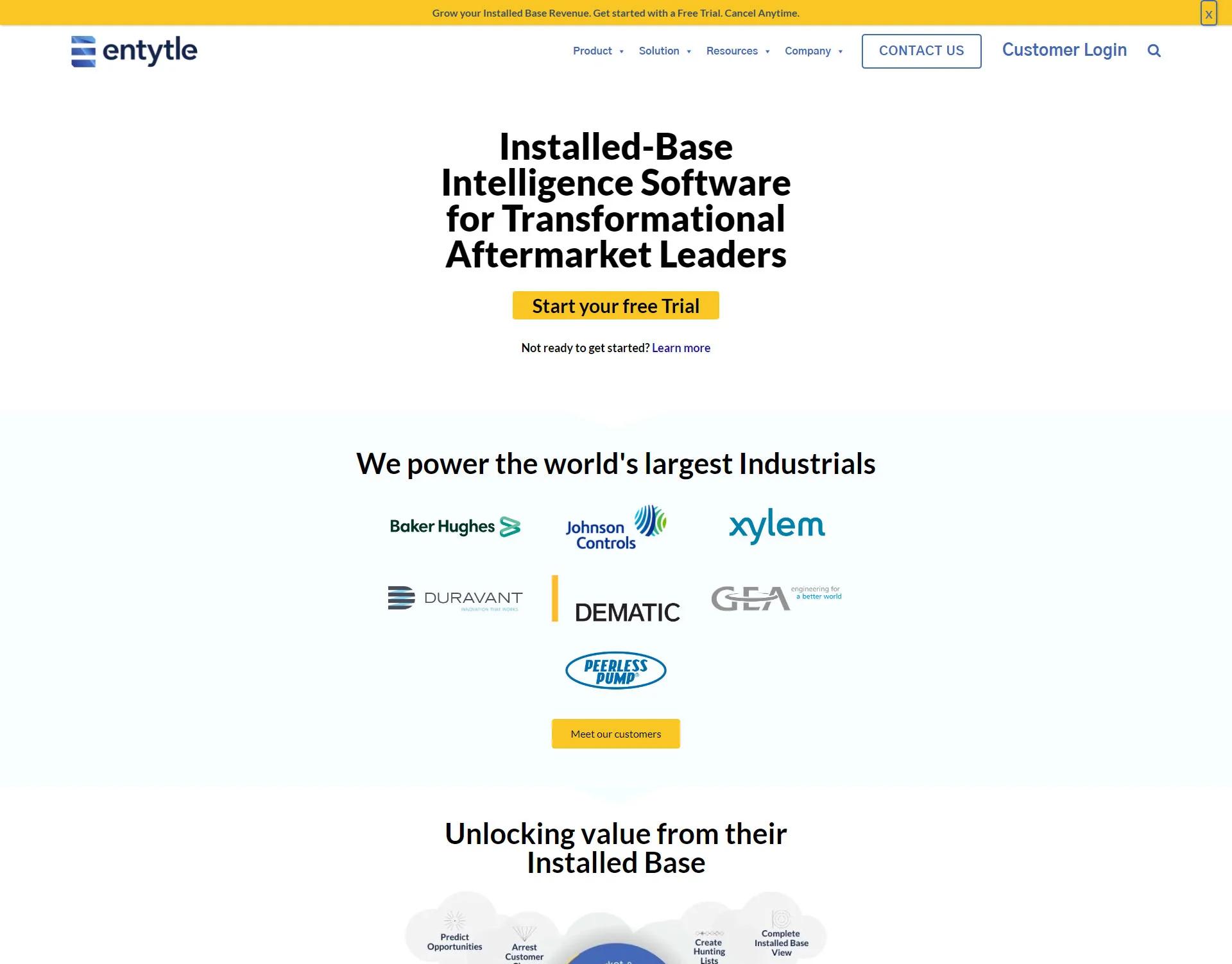
Task: Click 'Unlocking value from their Installed Base' heading
Action: (x=615, y=848)
